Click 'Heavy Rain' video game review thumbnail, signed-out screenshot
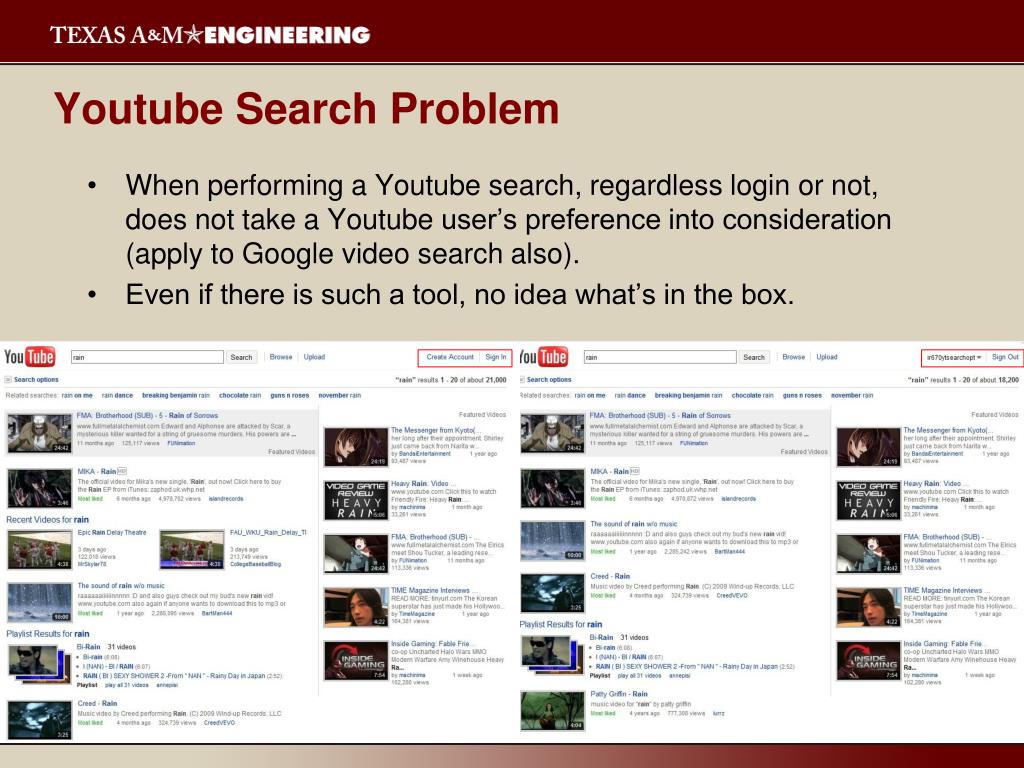 click(356, 500)
